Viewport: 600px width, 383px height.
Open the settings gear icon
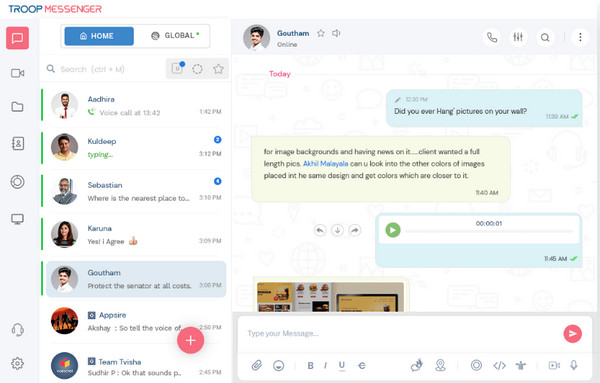pos(17,363)
